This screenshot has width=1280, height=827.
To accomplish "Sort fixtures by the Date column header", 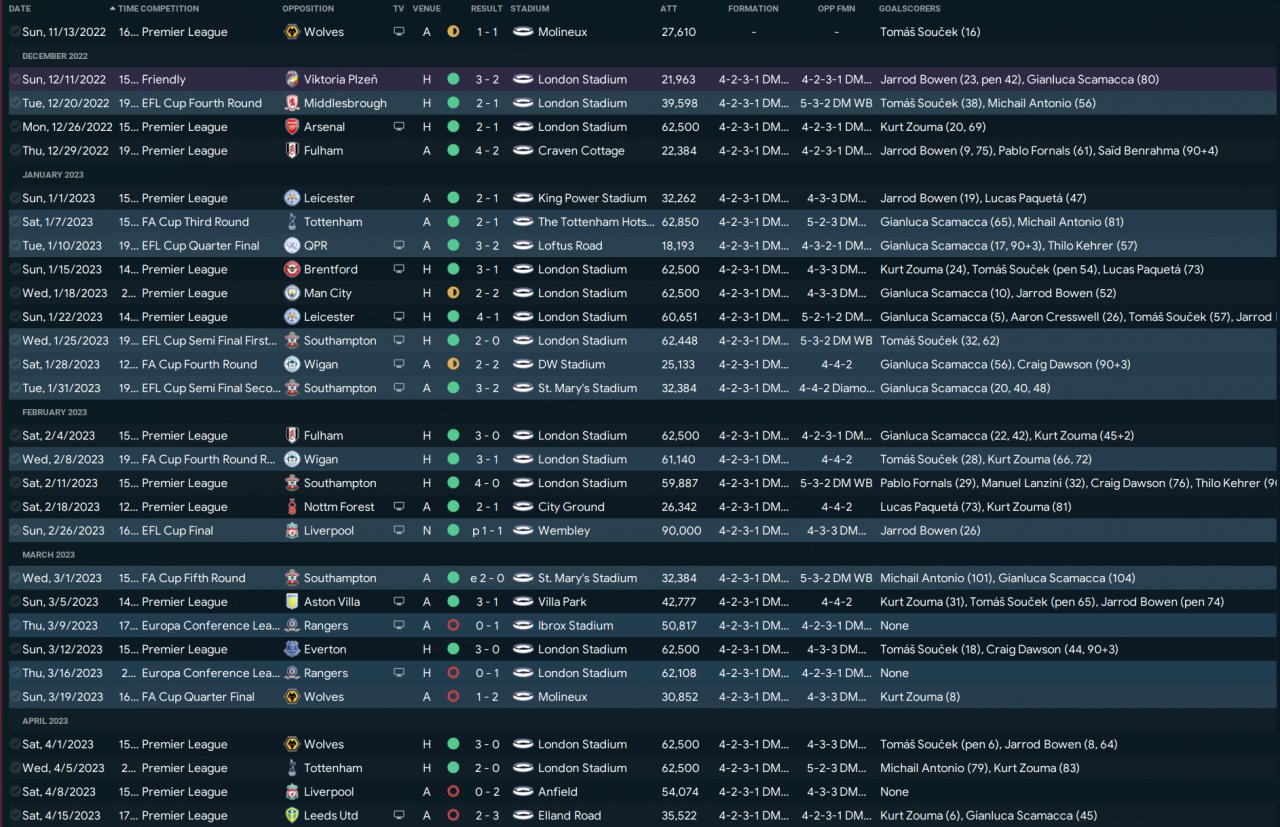I will [20, 9].
